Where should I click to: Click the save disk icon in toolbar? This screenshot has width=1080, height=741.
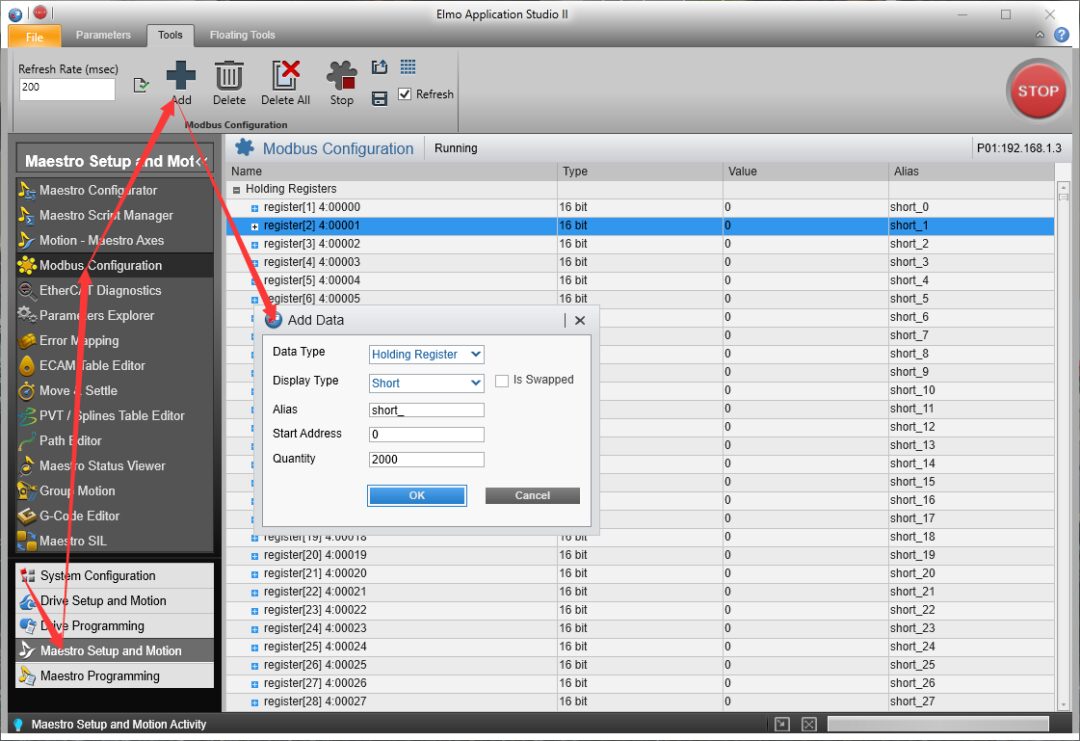[x=380, y=98]
